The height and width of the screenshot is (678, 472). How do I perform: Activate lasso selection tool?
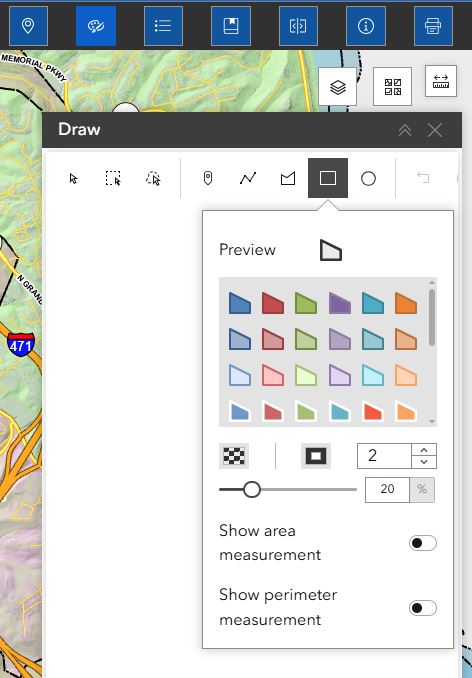[153, 178]
